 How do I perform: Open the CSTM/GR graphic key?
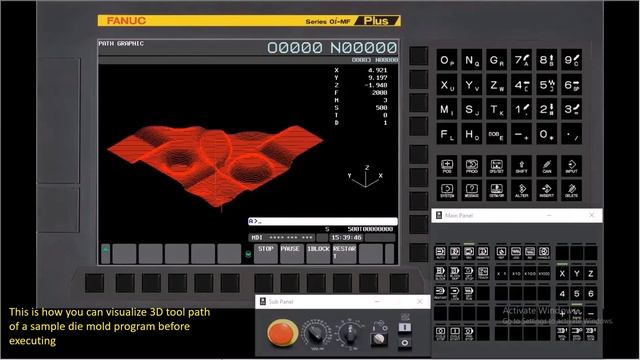[497, 191]
